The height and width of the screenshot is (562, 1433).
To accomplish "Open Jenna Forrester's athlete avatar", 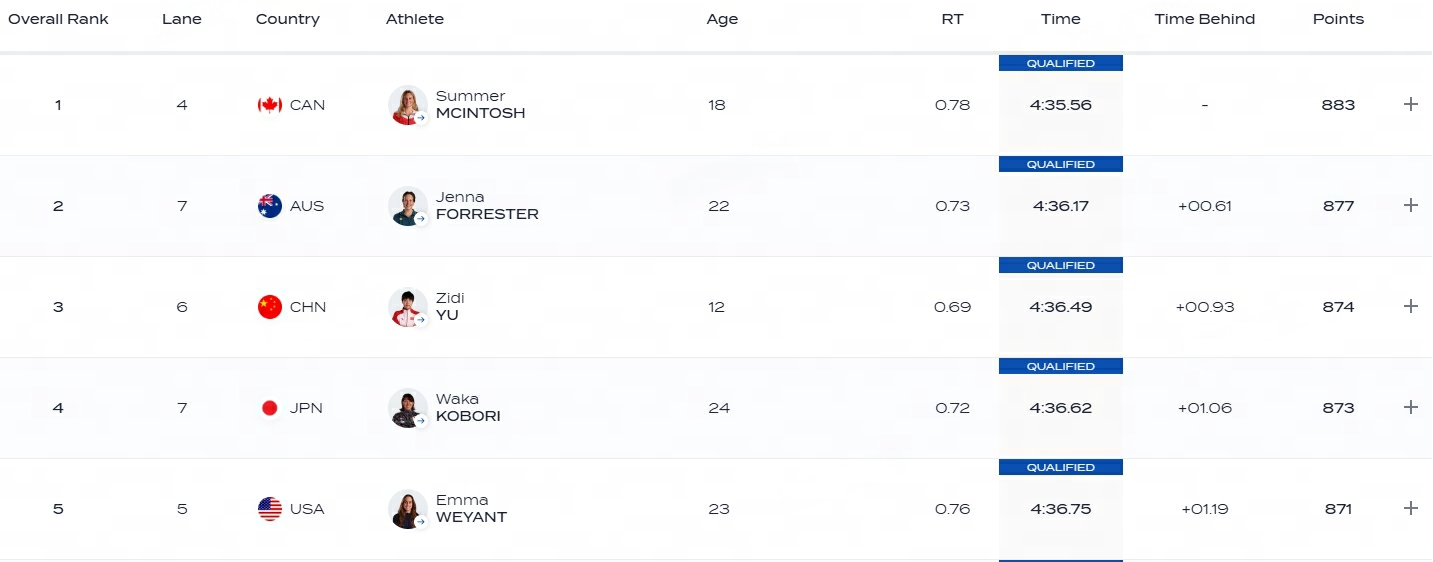I will click(407, 206).
